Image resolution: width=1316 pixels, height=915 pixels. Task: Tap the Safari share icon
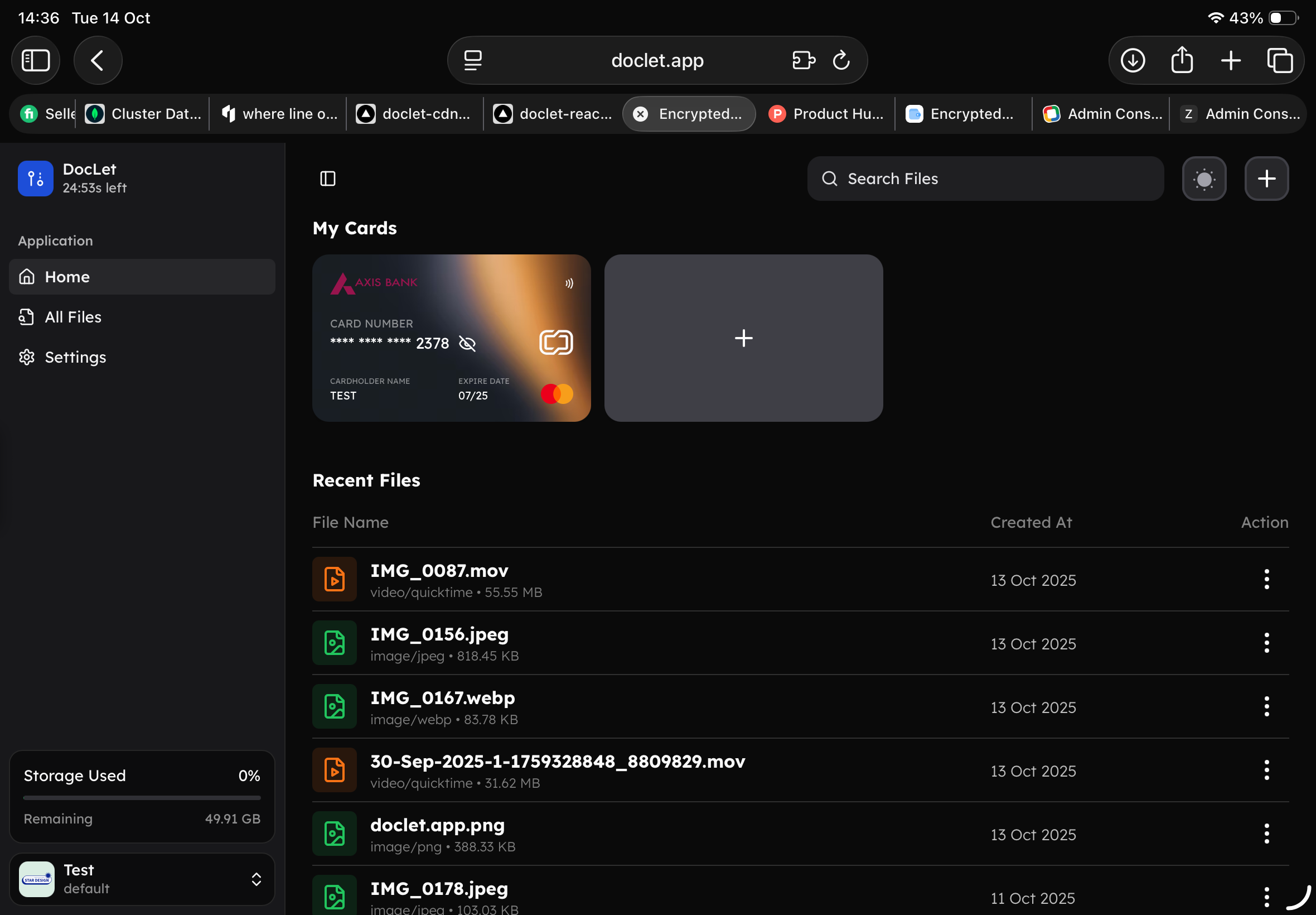tap(1182, 60)
